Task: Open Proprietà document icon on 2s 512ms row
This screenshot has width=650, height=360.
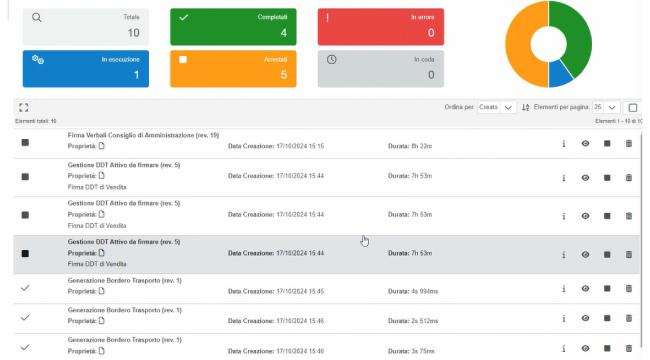Action: click(102, 321)
